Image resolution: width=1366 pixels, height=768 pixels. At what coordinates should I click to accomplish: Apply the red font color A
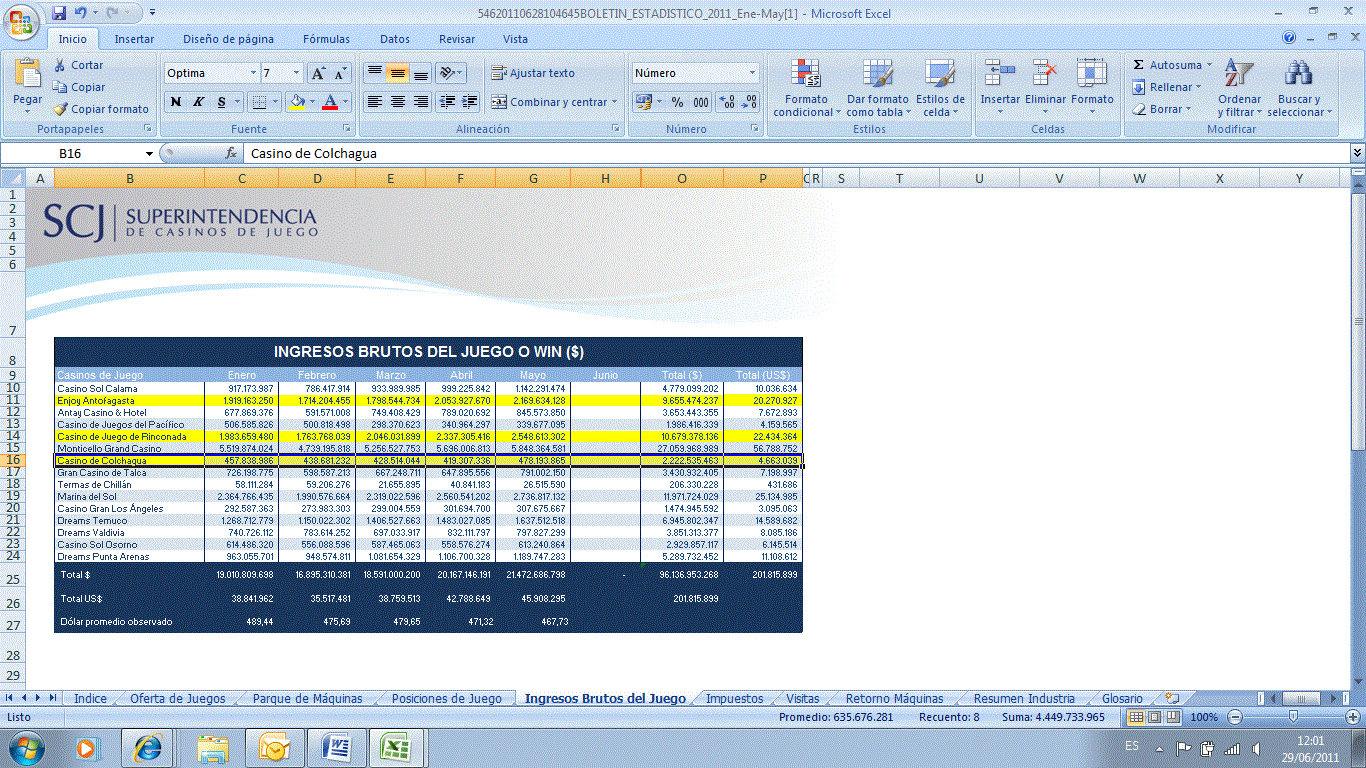click(330, 102)
